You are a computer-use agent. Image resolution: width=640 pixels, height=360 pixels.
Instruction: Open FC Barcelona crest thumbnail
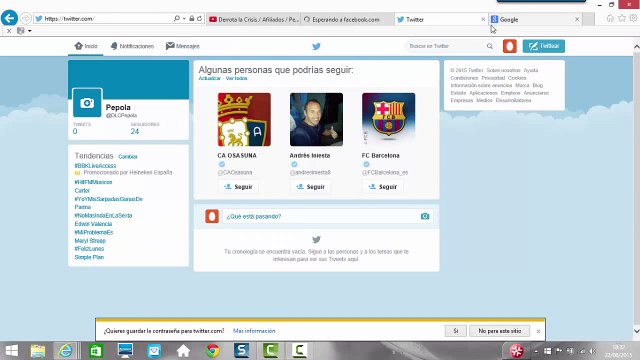tap(389, 119)
